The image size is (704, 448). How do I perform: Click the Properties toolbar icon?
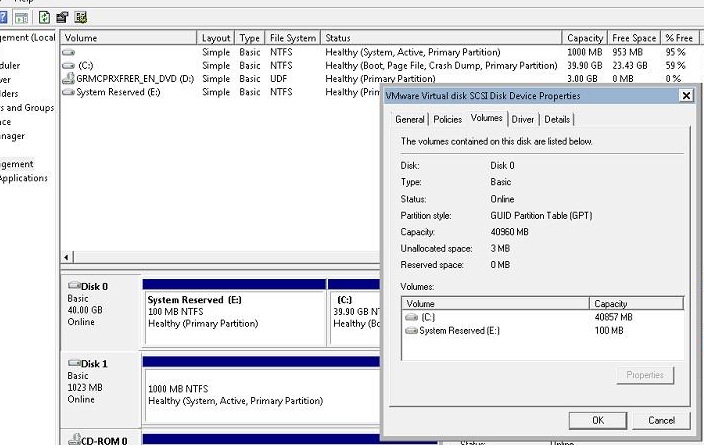click(x=62, y=17)
